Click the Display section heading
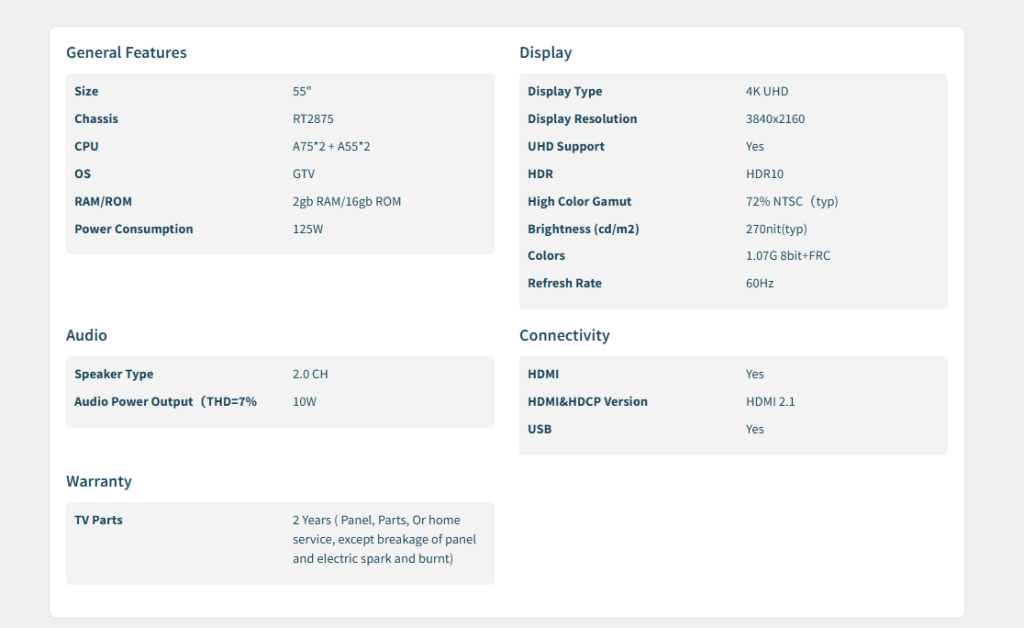Screen dimensions: 1024x628 pyautogui.click(x=545, y=53)
